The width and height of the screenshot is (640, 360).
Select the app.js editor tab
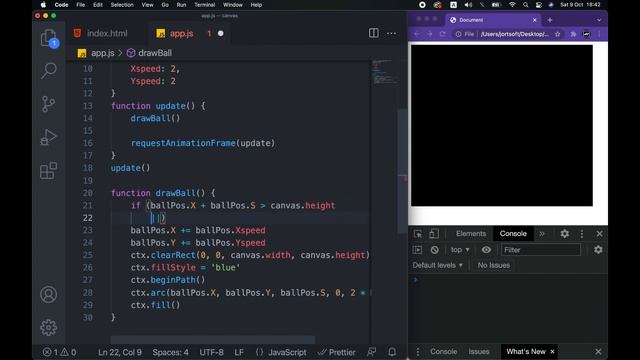click(189, 33)
